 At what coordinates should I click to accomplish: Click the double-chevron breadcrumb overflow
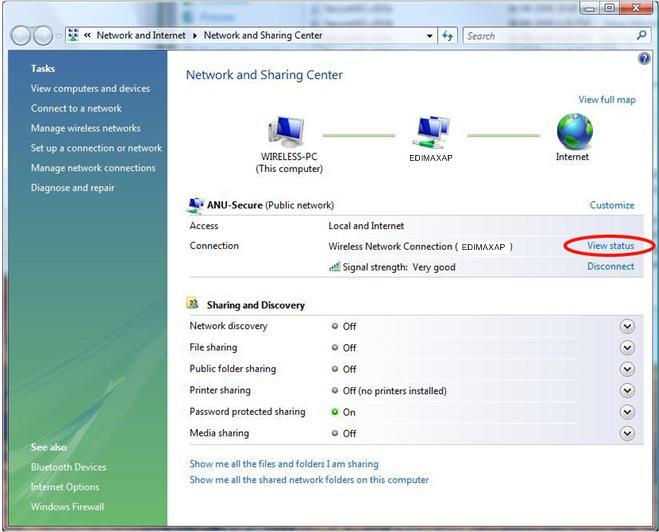[87, 35]
